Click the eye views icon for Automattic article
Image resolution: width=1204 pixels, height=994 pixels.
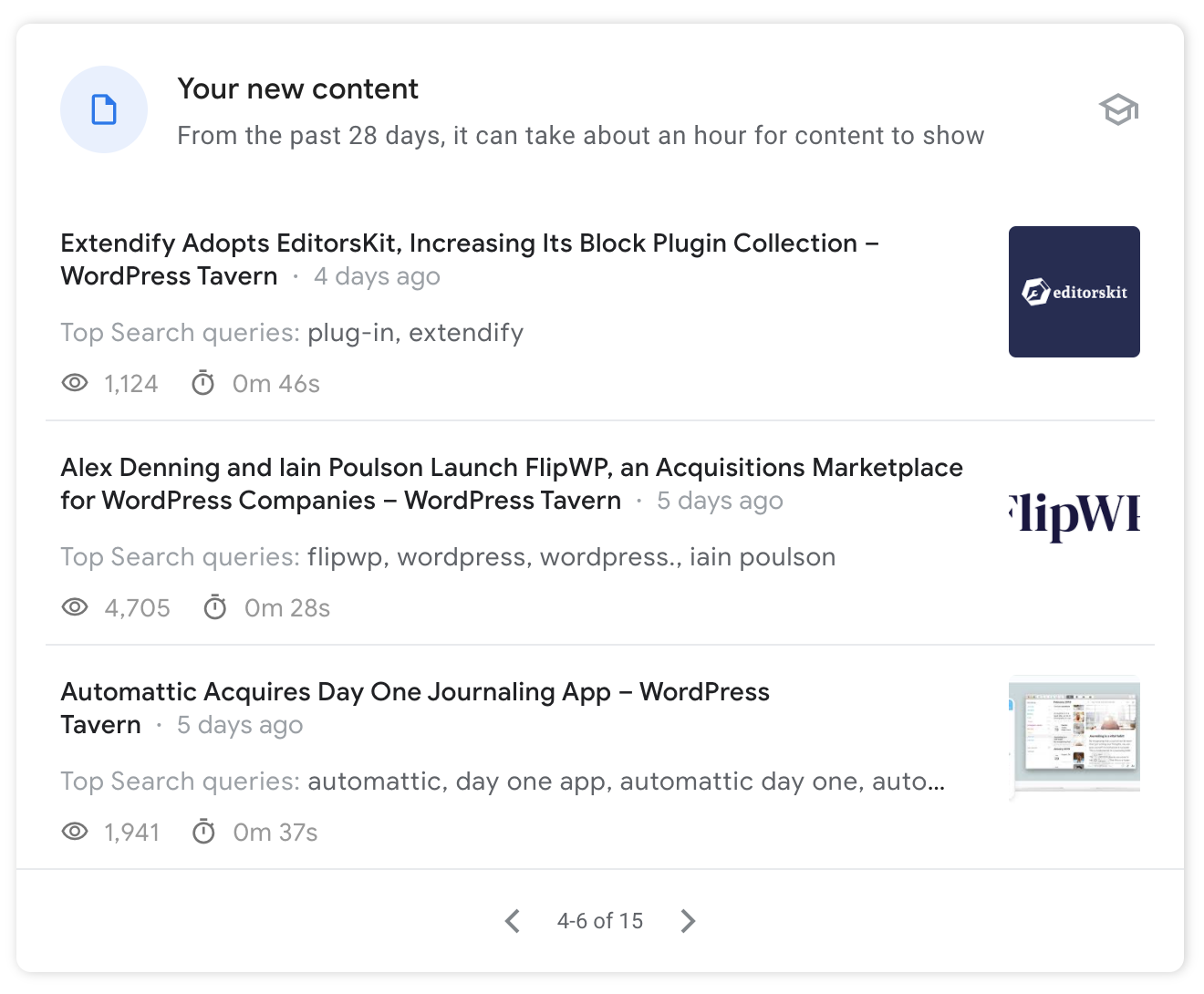pos(75,832)
